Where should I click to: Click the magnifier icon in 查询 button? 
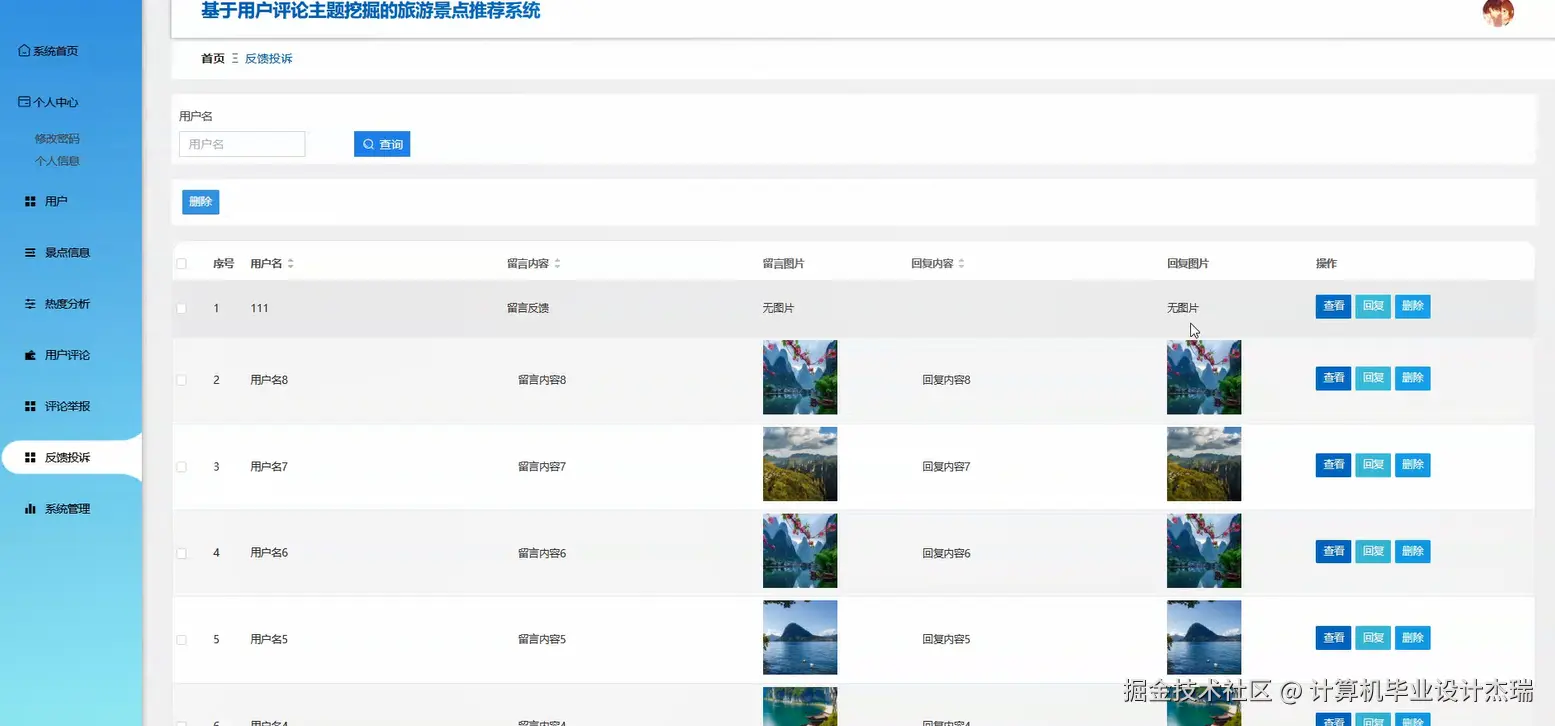tap(368, 145)
